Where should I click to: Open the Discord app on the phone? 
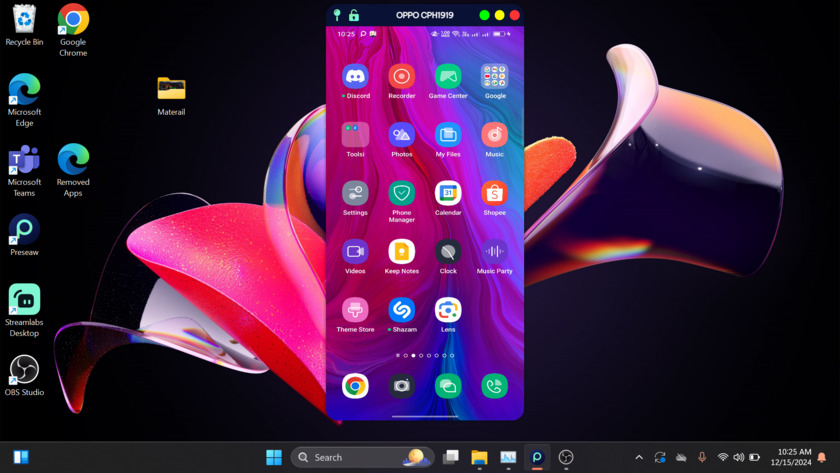[355, 77]
